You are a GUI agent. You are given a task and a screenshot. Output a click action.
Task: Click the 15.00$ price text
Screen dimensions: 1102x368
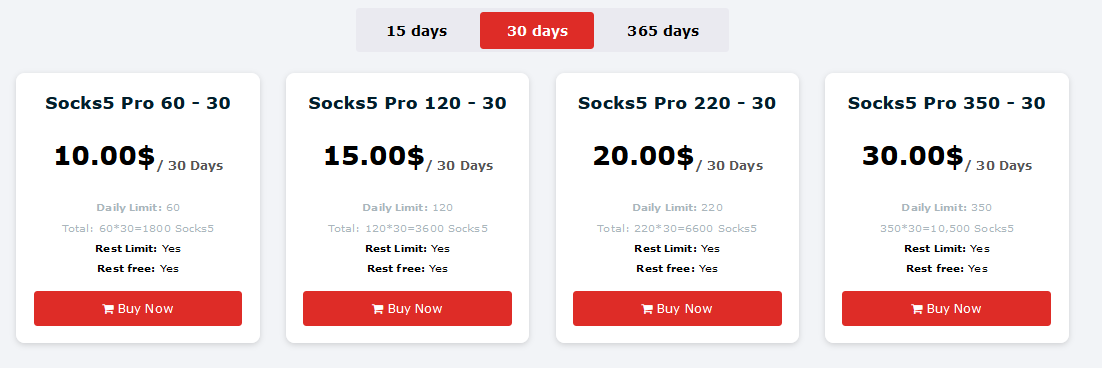pos(374,156)
